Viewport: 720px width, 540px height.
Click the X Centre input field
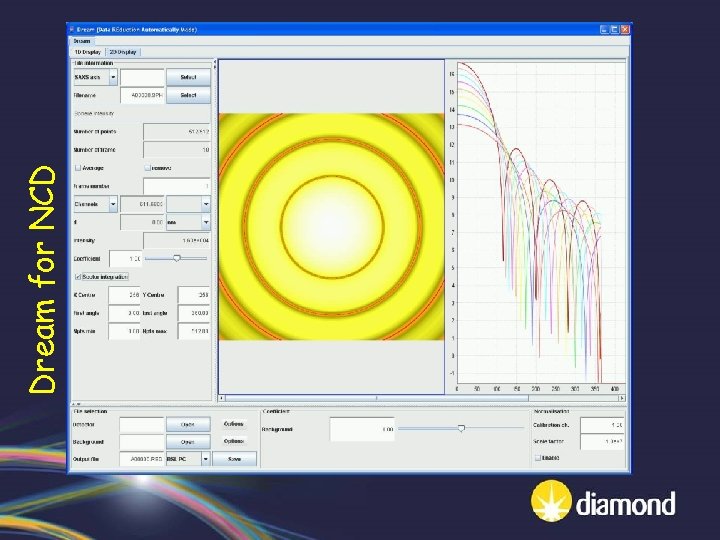tap(125, 295)
